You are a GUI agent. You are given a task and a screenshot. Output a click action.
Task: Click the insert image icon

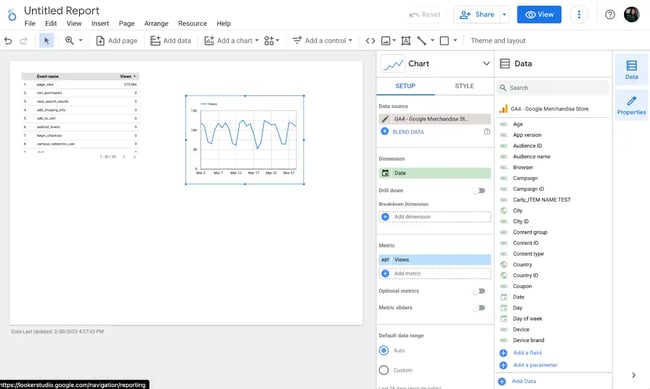(386, 41)
